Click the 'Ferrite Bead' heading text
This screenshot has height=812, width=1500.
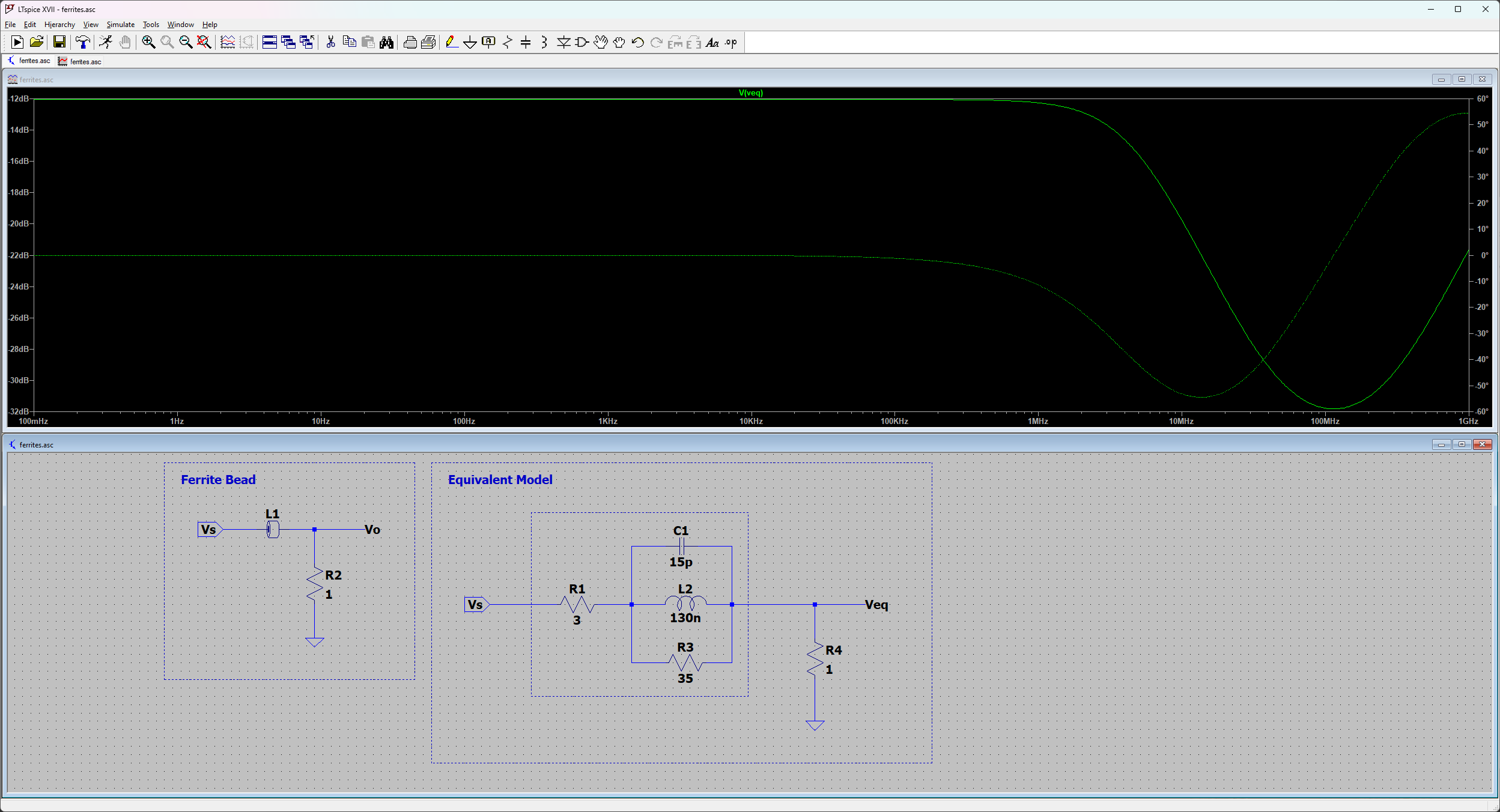click(x=218, y=480)
